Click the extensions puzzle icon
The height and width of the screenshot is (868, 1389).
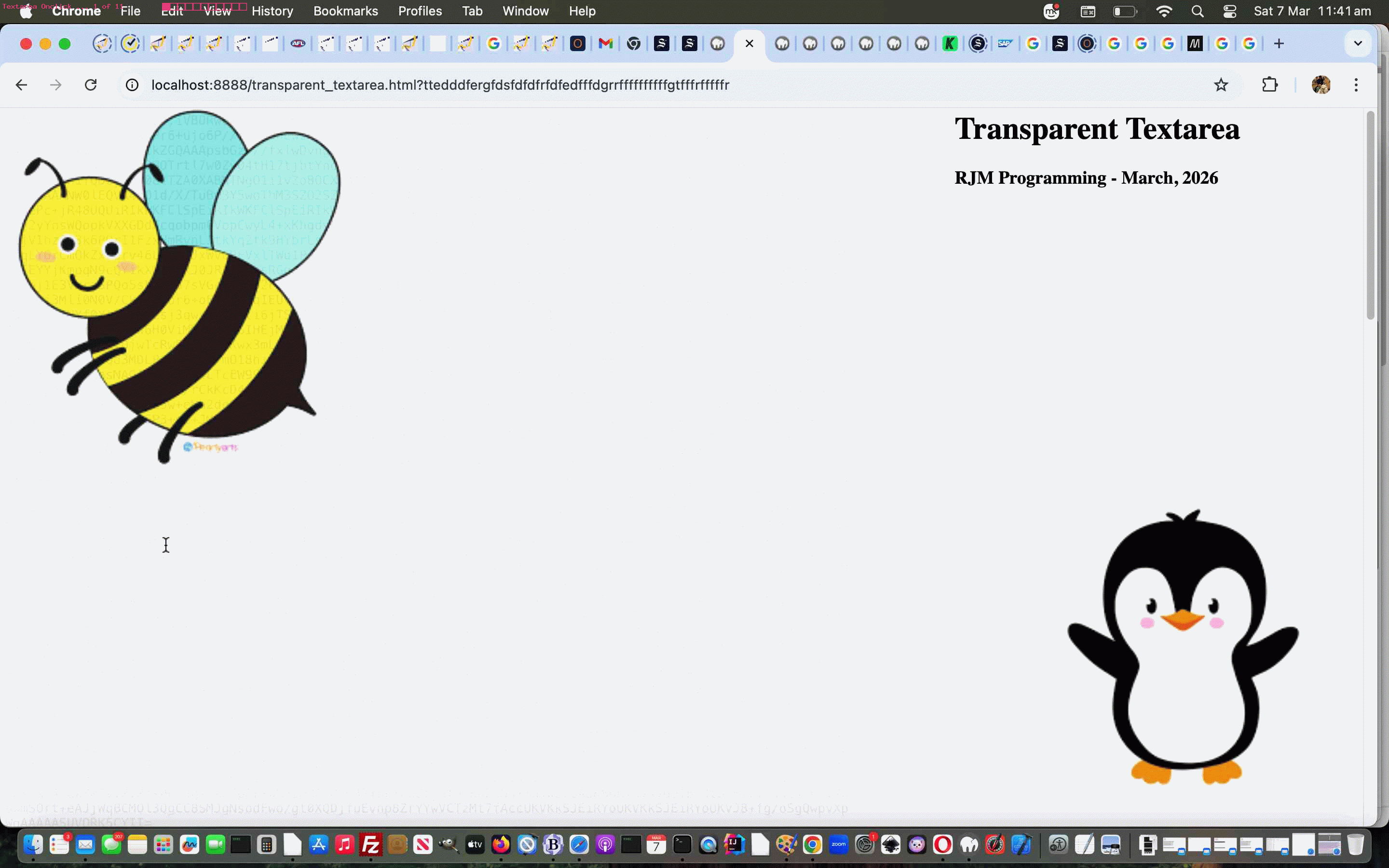(x=1270, y=84)
